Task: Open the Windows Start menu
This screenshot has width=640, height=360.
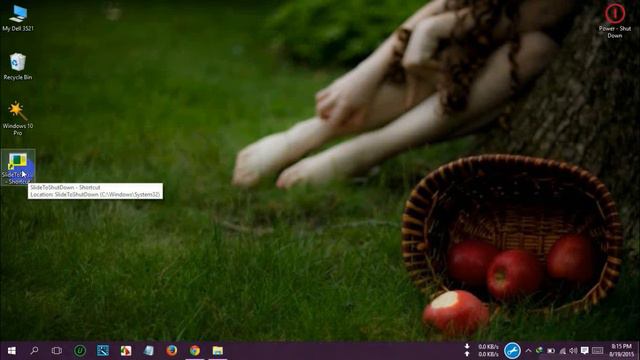Action: pyautogui.click(x=11, y=351)
